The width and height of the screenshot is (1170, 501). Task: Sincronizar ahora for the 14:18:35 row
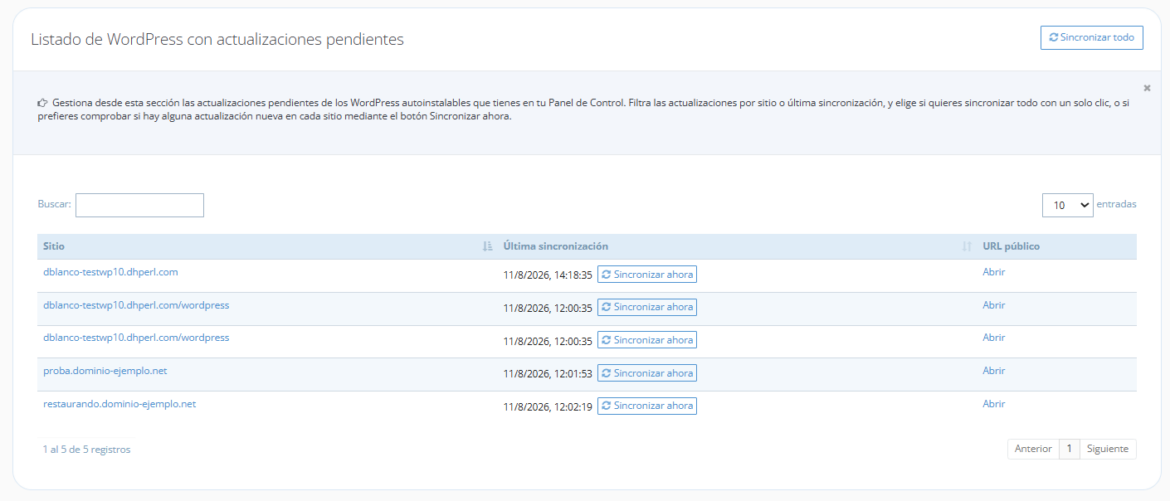(x=647, y=275)
